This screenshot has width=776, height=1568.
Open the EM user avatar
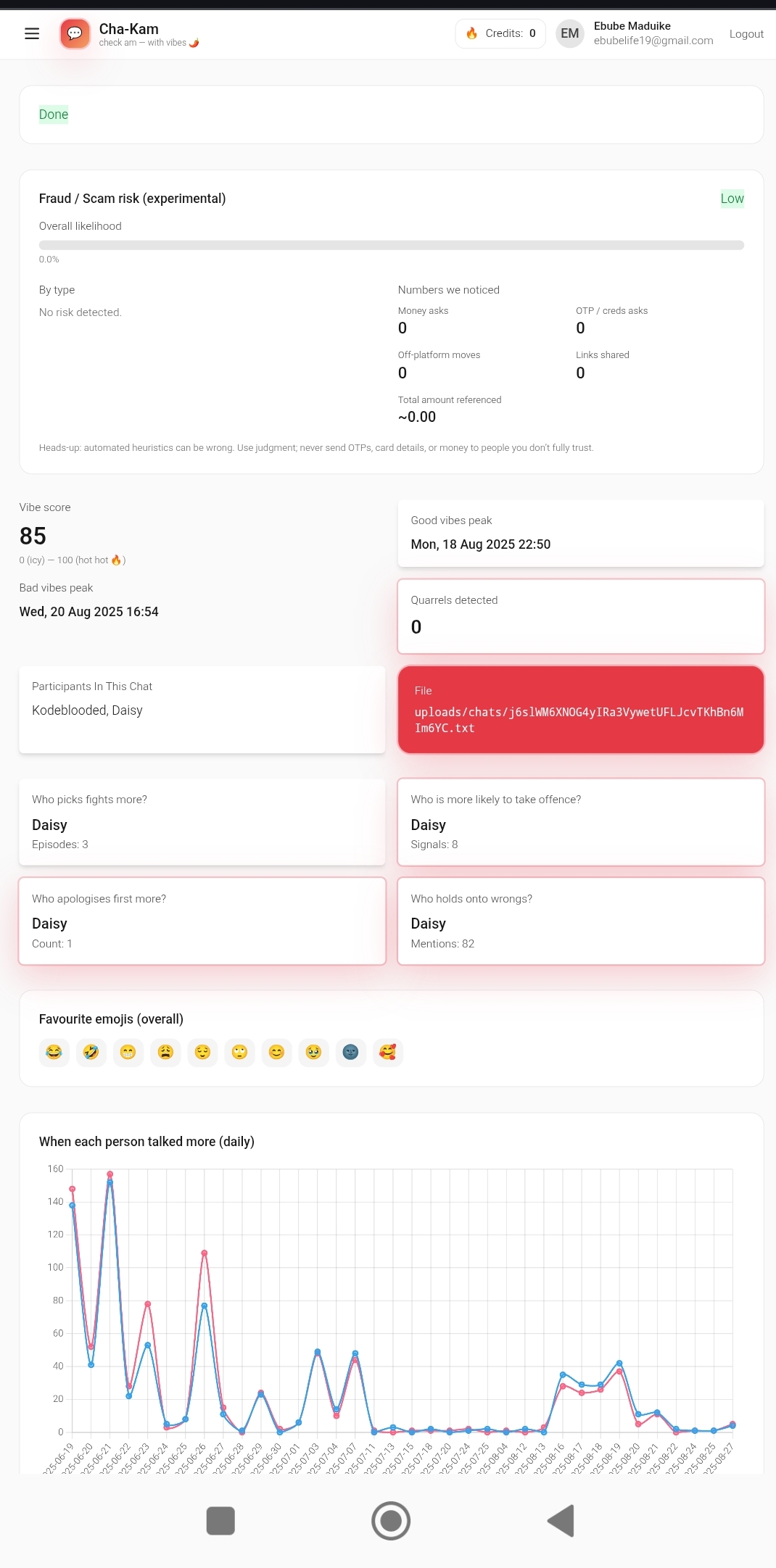[x=570, y=33]
